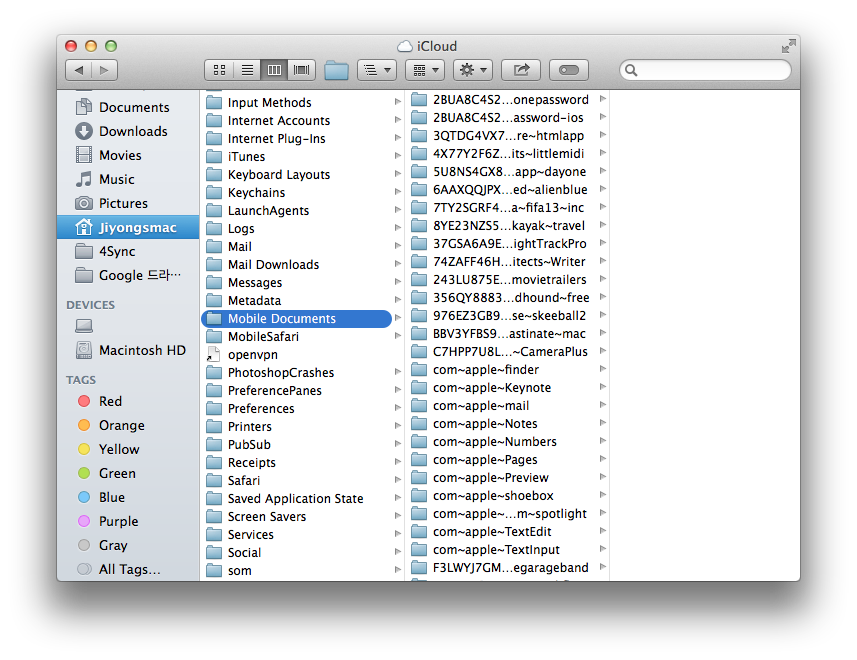
Task: Go forward with the right arrow
Action: 104,70
